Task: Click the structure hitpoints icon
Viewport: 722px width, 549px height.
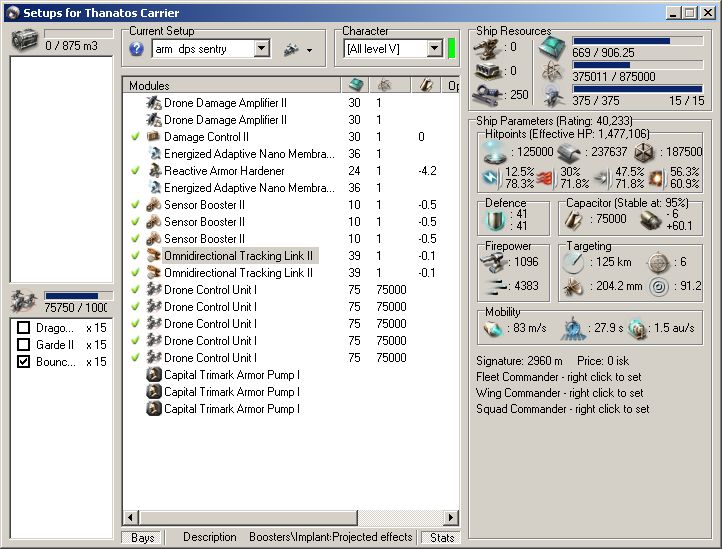Action: coord(644,152)
